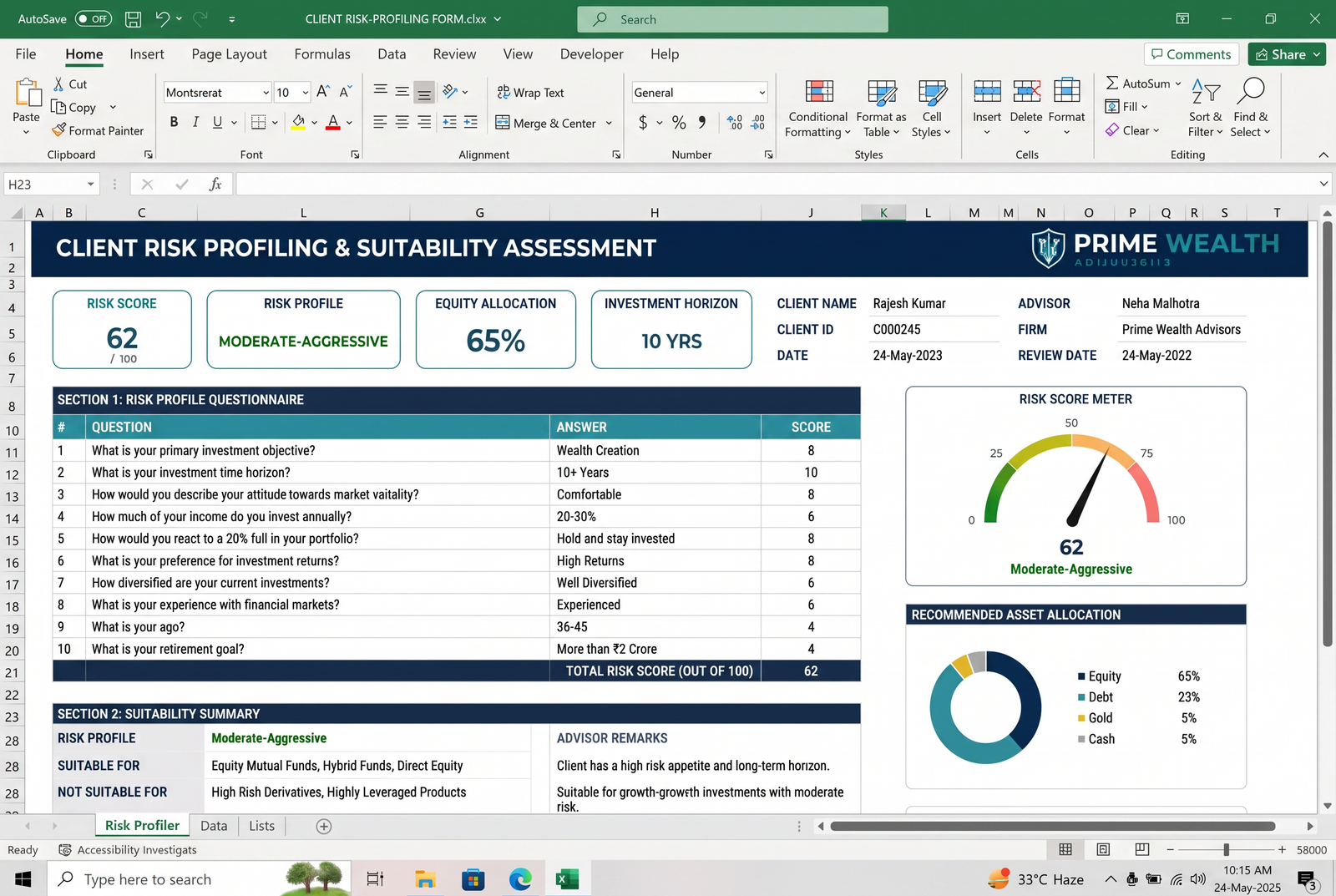The width and height of the screenshot is (1336, 896).
Task: Toggle Center horizontal alignment
Action: click(402, 122)
